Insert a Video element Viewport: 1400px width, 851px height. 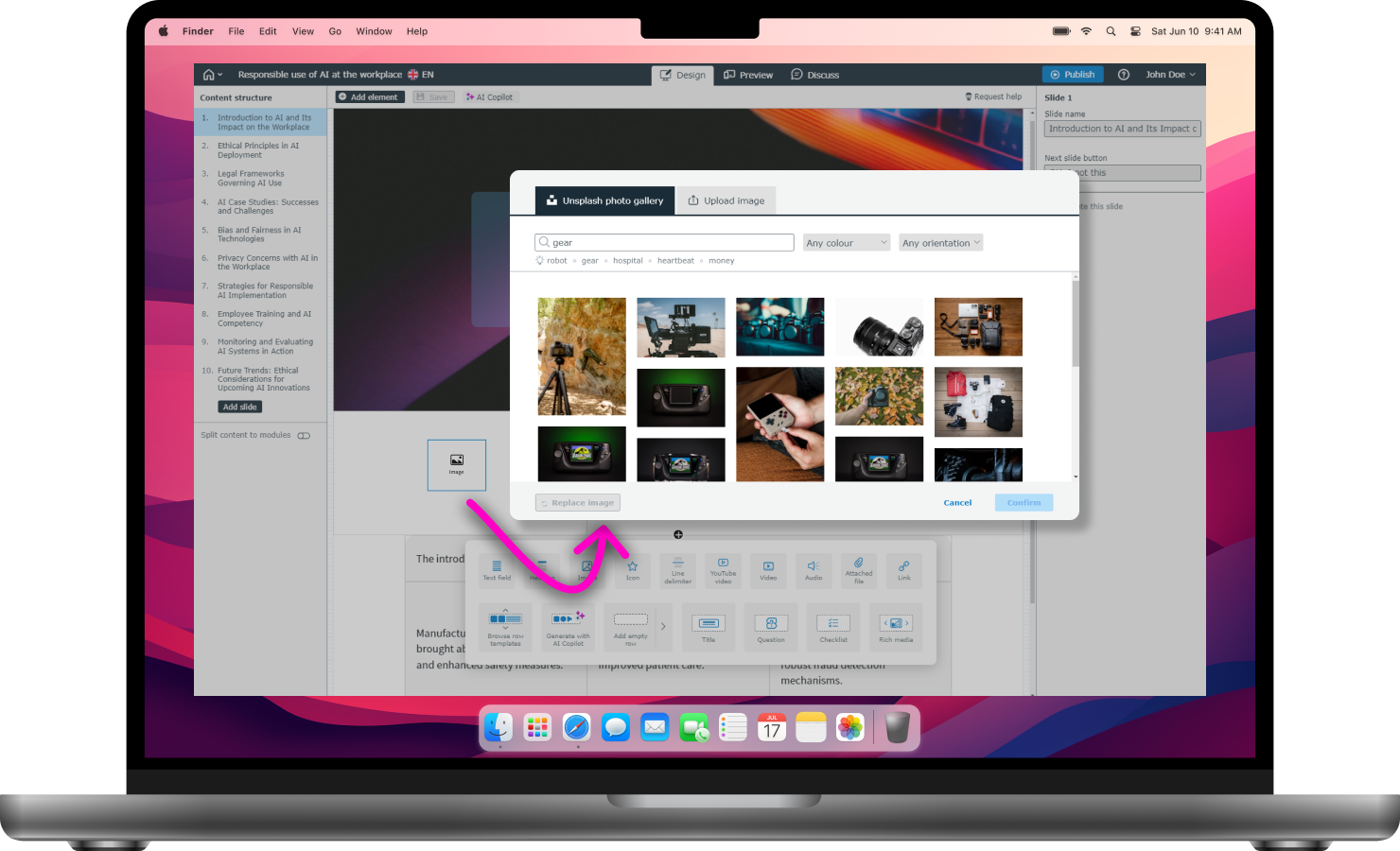pyautogui.click(x=768, y=570)
